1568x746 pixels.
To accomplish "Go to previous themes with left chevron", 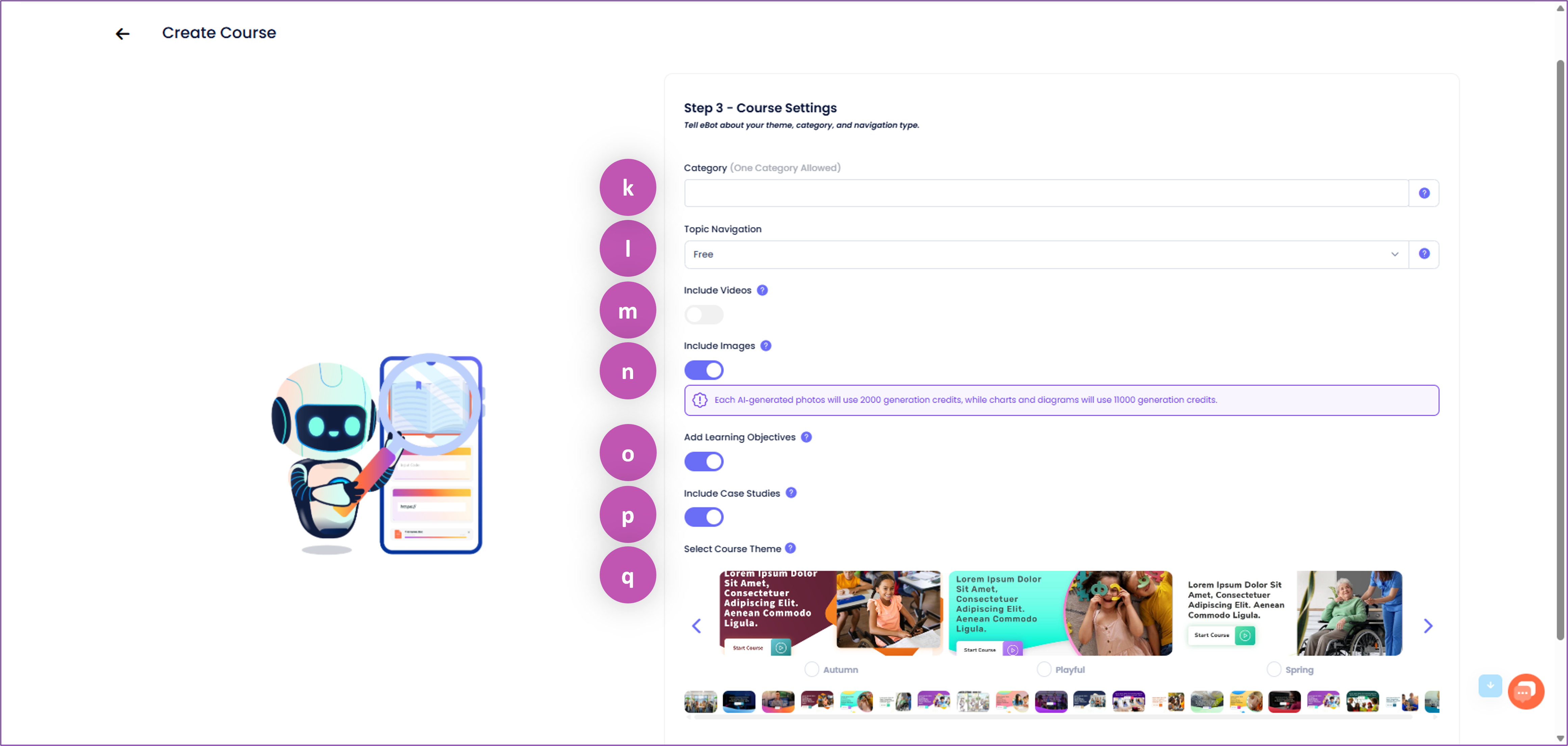I will point(696,626).
